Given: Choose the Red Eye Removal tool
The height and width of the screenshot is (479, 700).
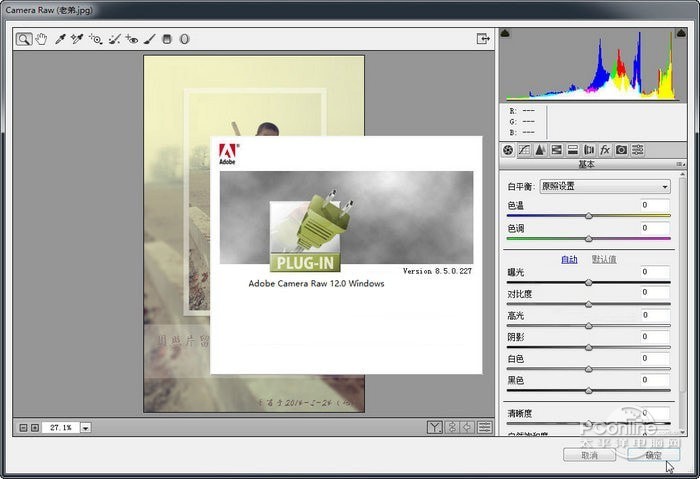Looking at the screenshot, I should coord(131,39).
